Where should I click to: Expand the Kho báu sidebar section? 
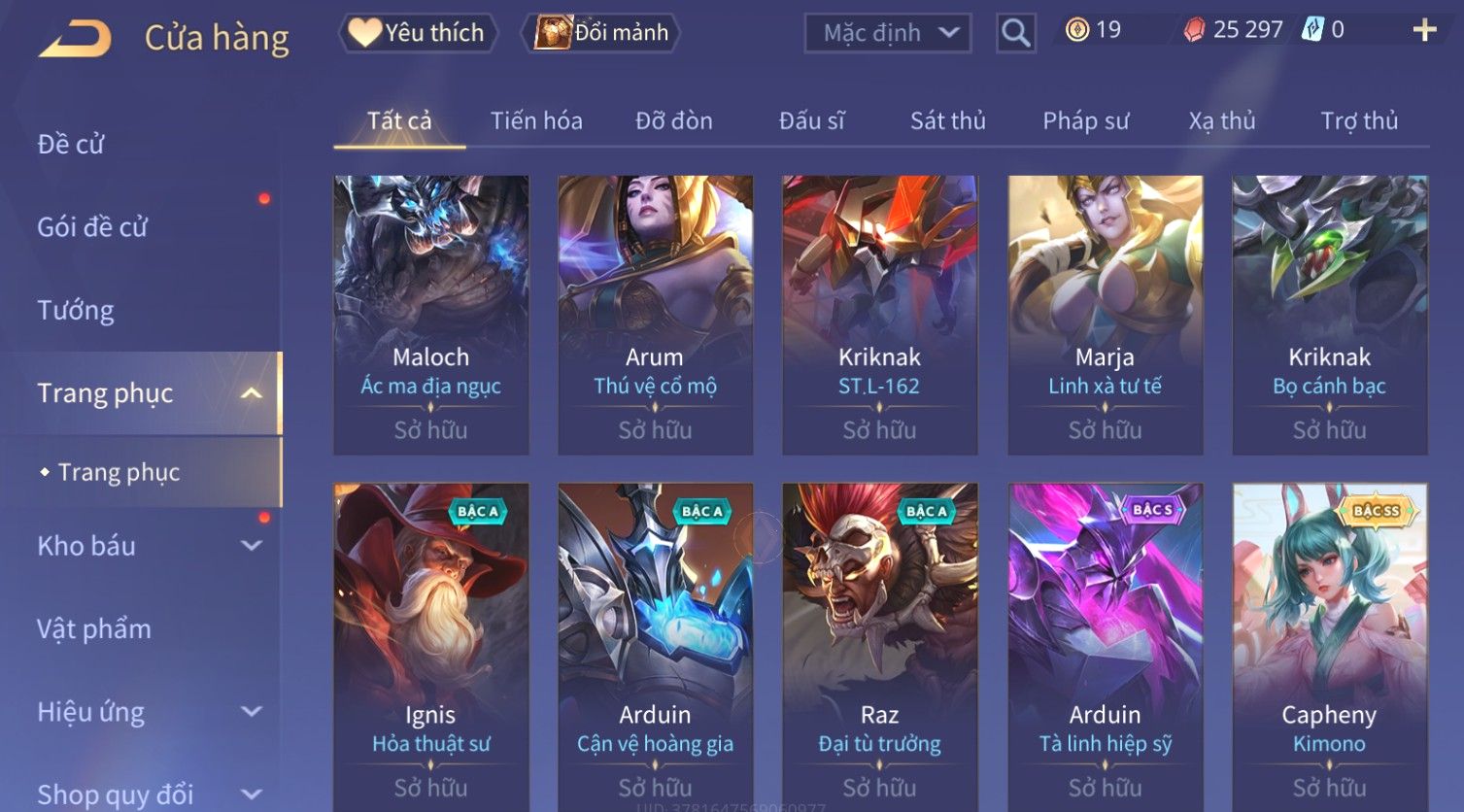252,546
